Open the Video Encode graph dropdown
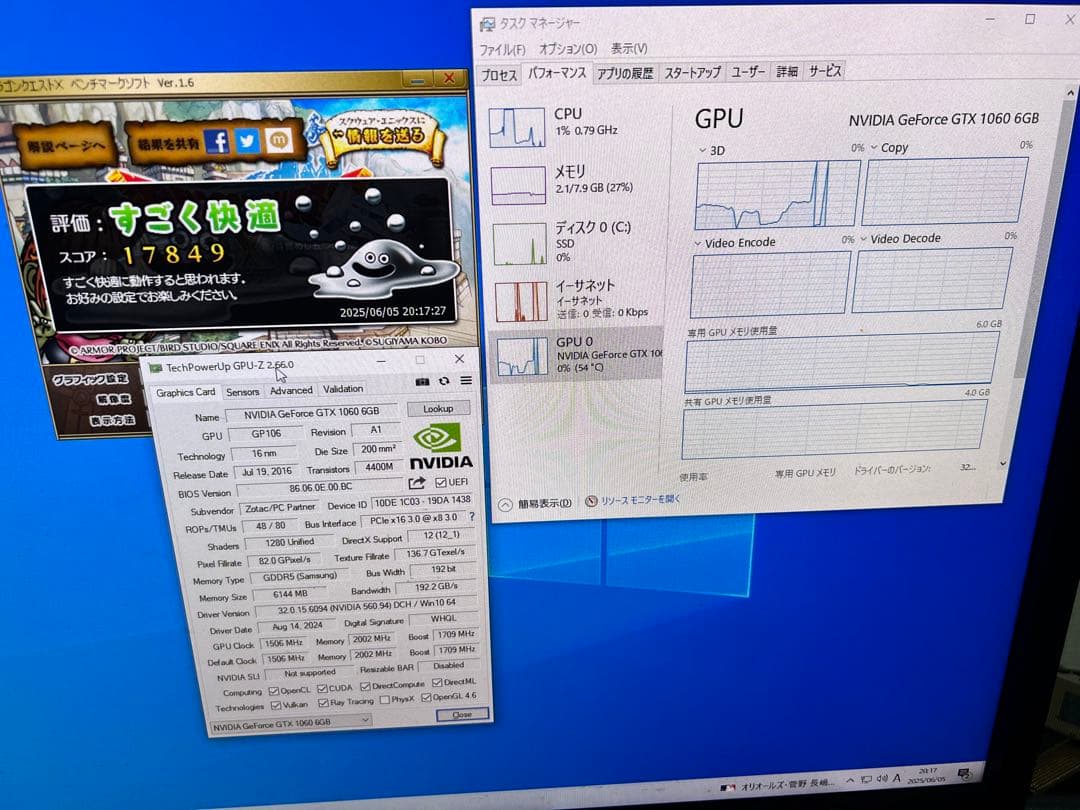 click(698, 243)
